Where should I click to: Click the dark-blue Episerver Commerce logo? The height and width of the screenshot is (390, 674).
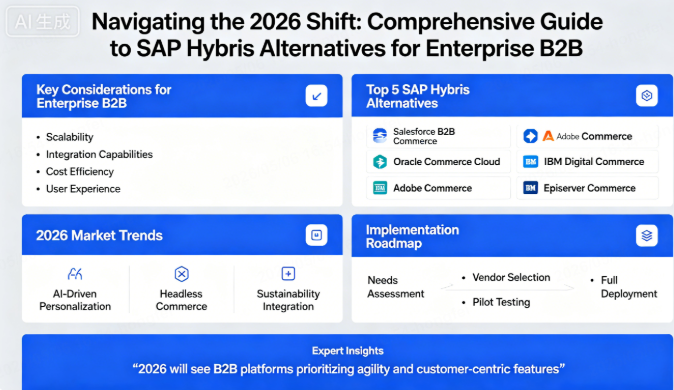[530, 188]
